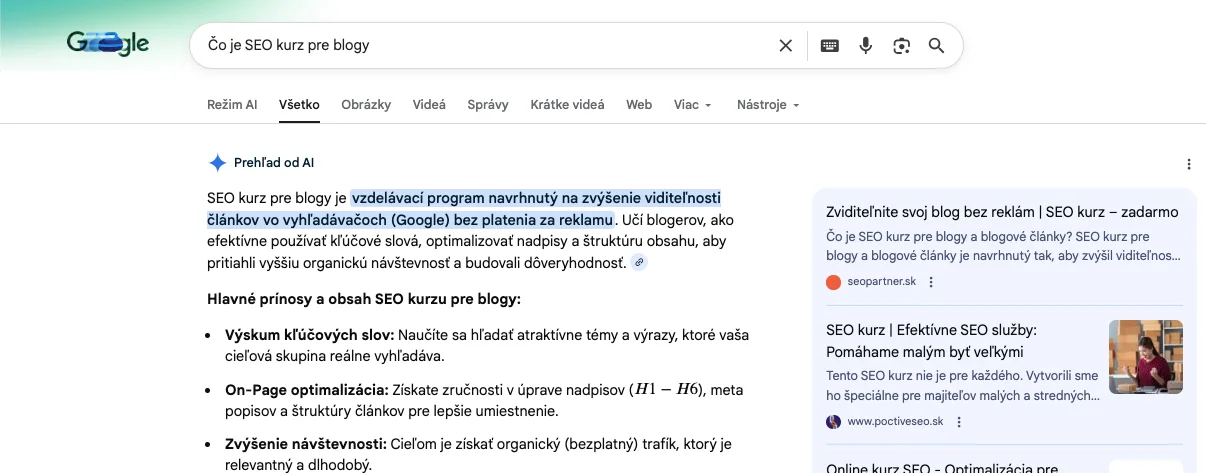Click into the search query input field
1206x473 pixels.
480,45
